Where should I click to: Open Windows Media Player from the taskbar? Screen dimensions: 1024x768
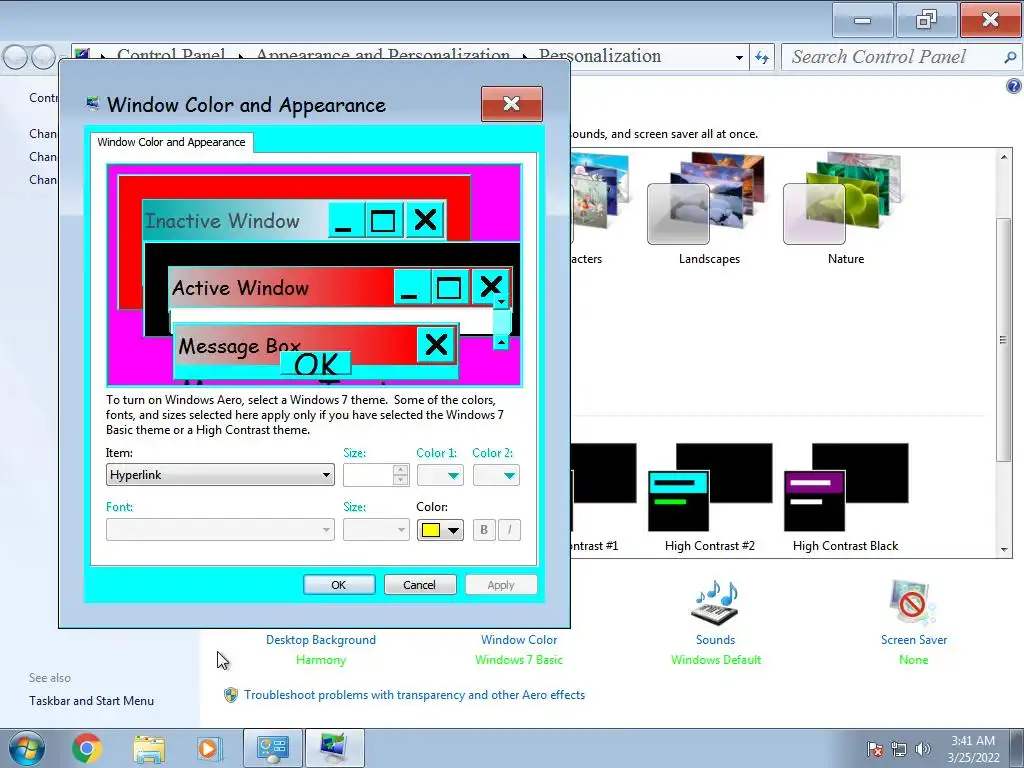(x=209, y=748)
